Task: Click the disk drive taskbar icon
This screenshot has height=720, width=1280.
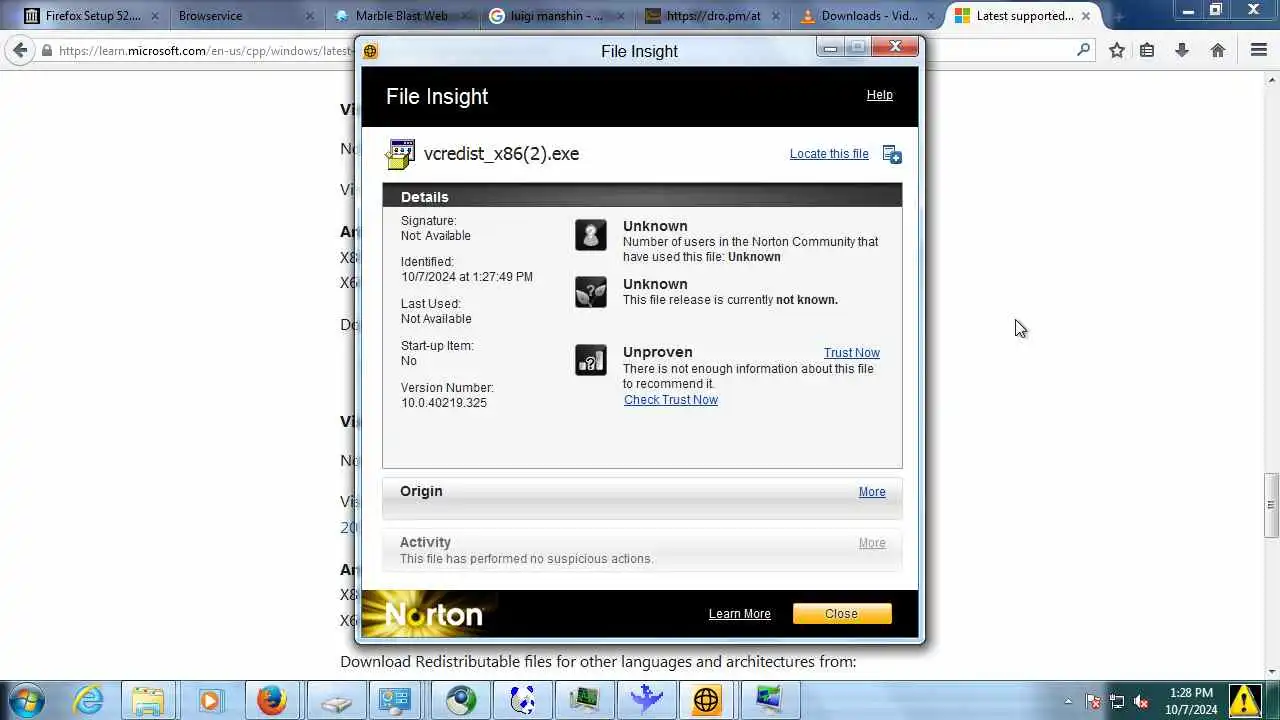Action: 337,702
